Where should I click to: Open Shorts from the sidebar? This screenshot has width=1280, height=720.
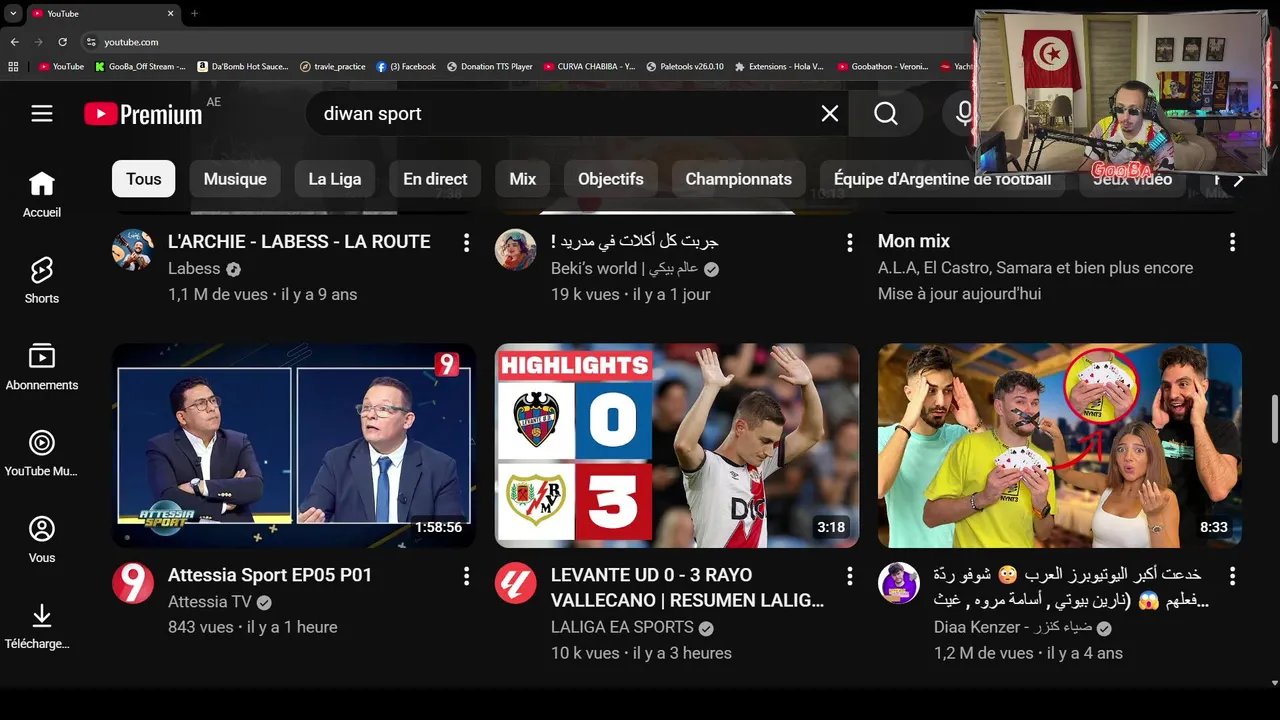(x=42, y=281)
